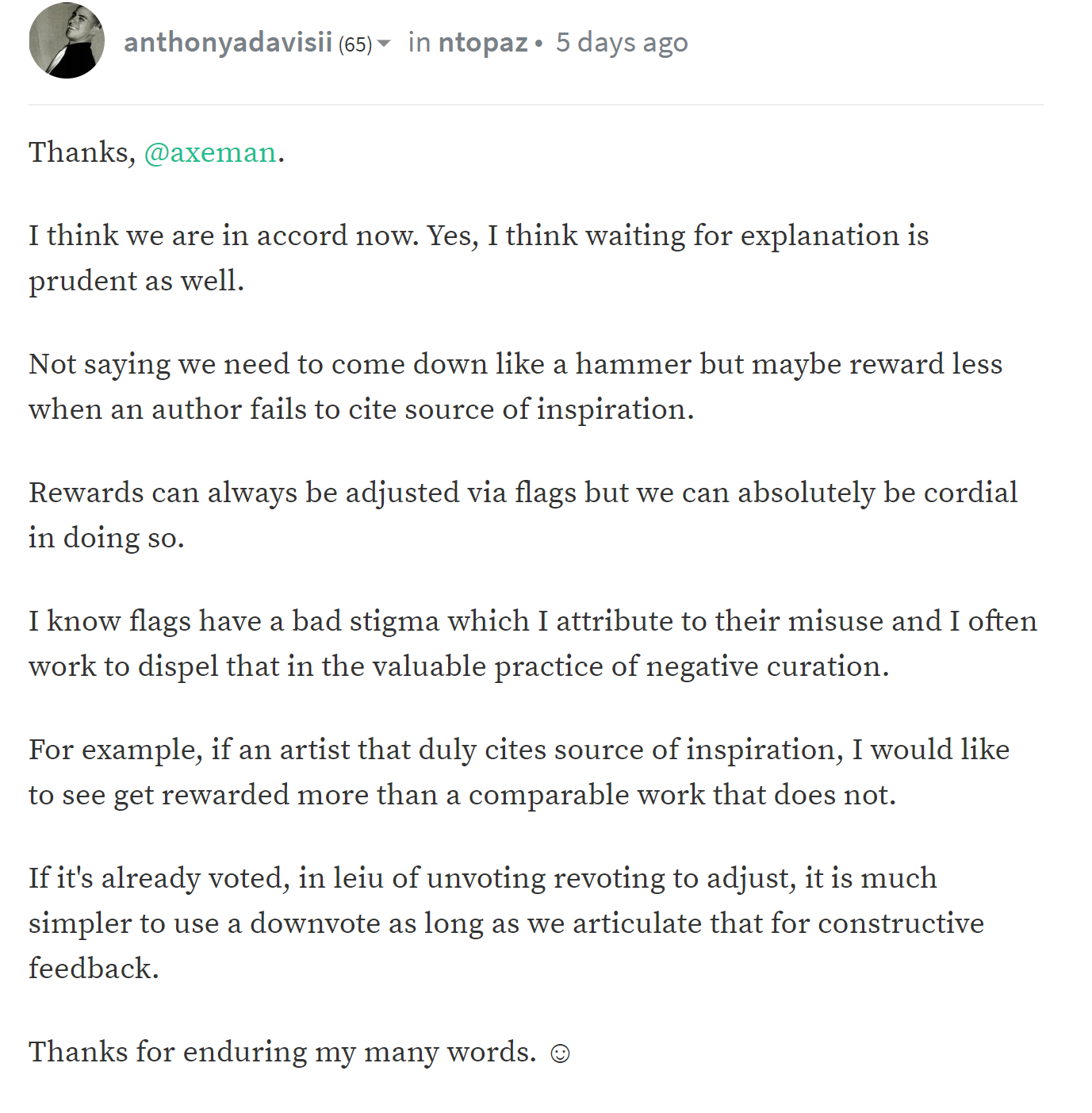Click the word 'feedback.' ending the downvote paragraph
Image resolution: width=1092 pixels, height=1113 pixels.
94,969
